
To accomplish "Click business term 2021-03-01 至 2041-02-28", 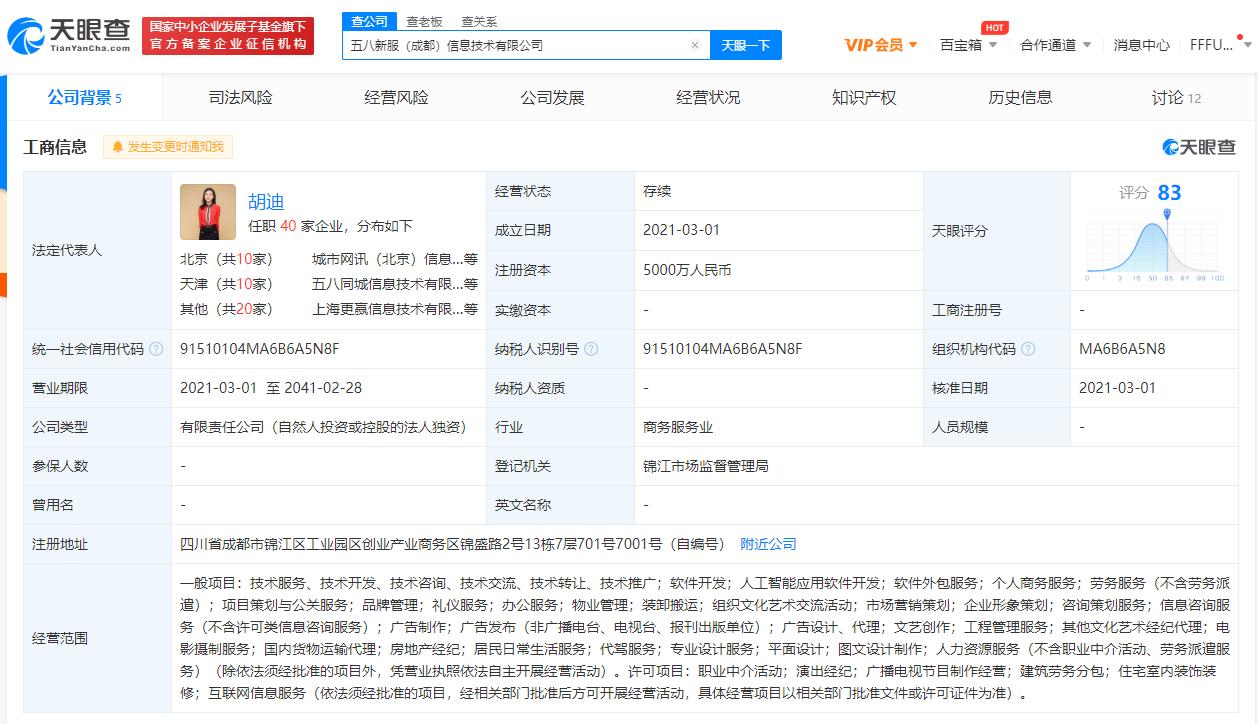I will (x=271, y=388).
